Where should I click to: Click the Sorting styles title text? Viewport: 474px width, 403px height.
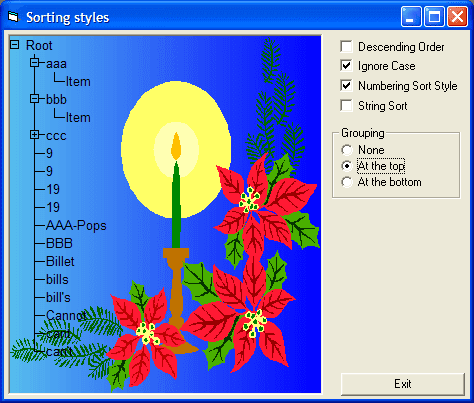(x=68, y=17)
